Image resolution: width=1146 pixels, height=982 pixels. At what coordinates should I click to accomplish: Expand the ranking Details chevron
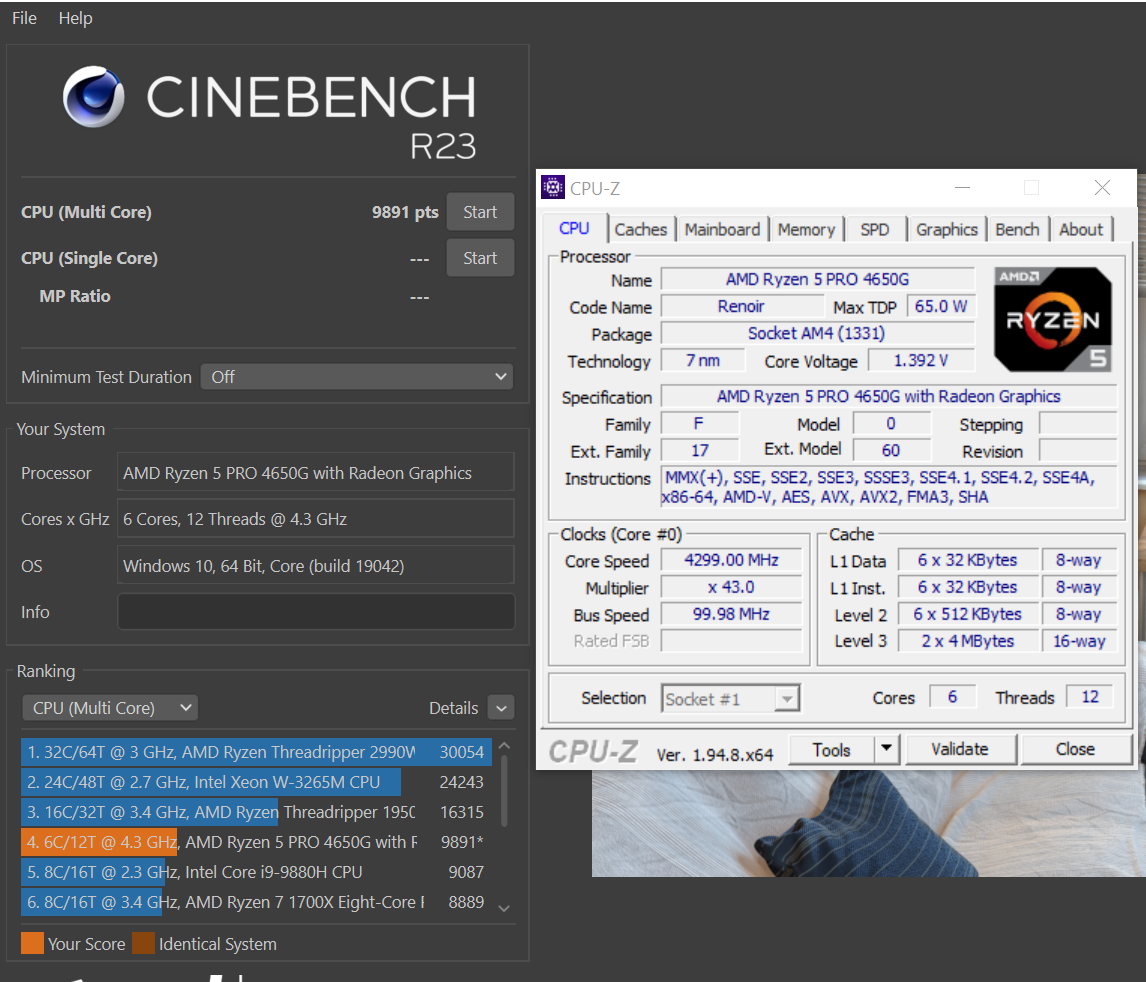click(501, 708)
